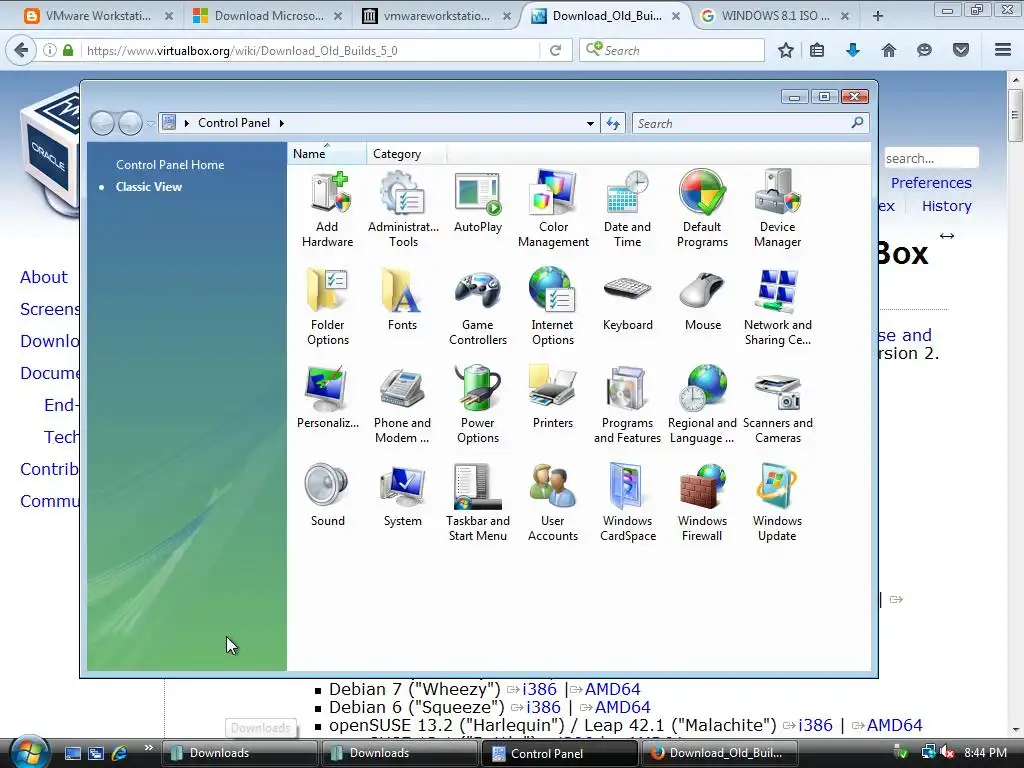Open openSUSE 13.2 i386 download link

click(815, 726)
